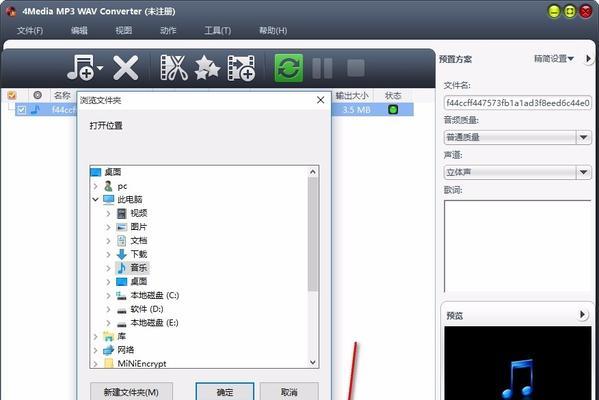
Task: Click the 名称 column header
Action: tap(62, 96)
